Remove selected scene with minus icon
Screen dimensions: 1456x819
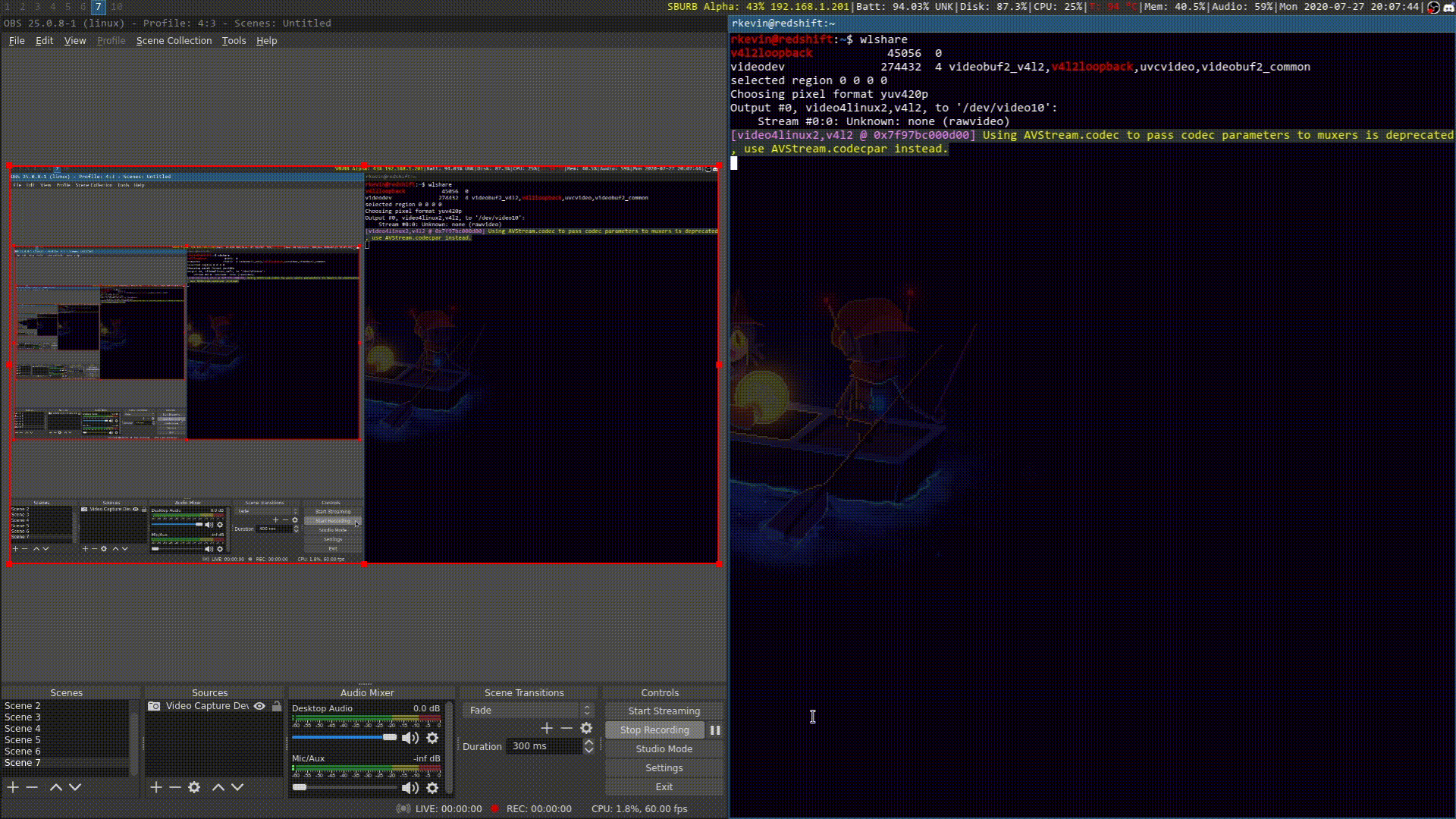32,787
